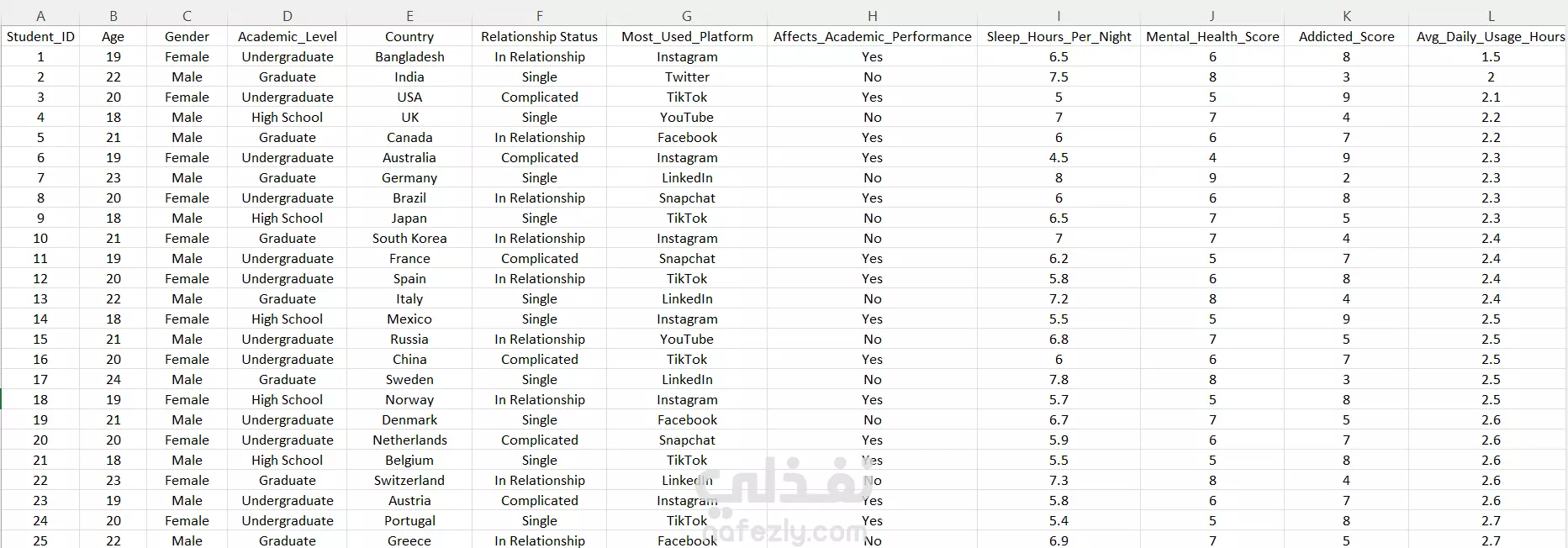Screen dimensions: 1568x548
Task: Click the Affects_Academic_Performance header cell
Action: (x=872, y=36)
